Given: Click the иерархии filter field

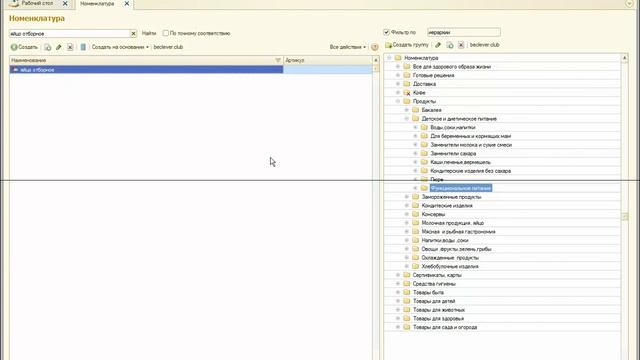Looking at the screenshot, I should pos(464,32).
